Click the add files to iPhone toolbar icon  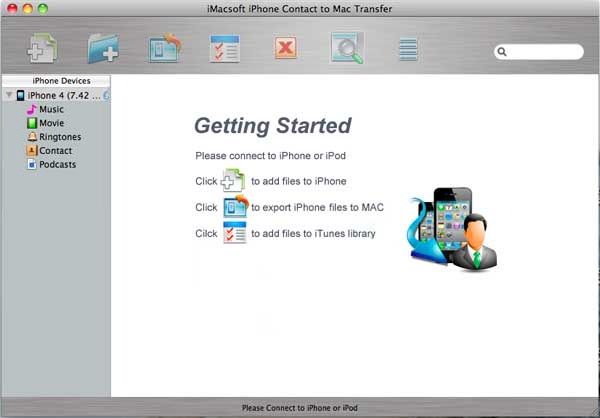[42, 48]
